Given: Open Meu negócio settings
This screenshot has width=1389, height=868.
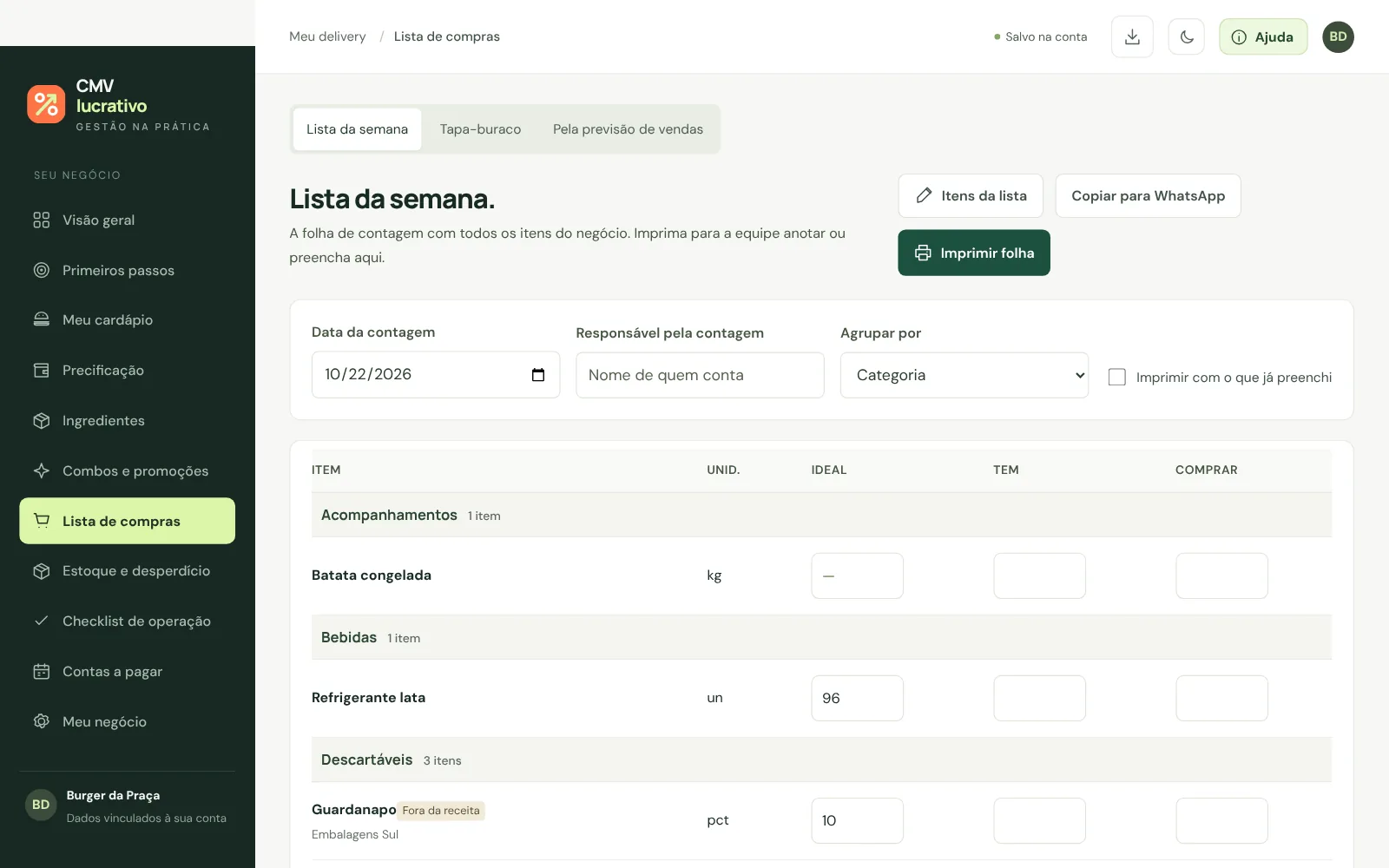Looking at the screenshot, I should 127,722.
